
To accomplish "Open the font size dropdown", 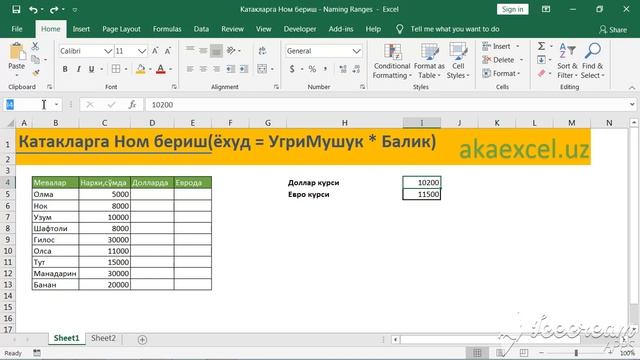I will click(142, 51).
